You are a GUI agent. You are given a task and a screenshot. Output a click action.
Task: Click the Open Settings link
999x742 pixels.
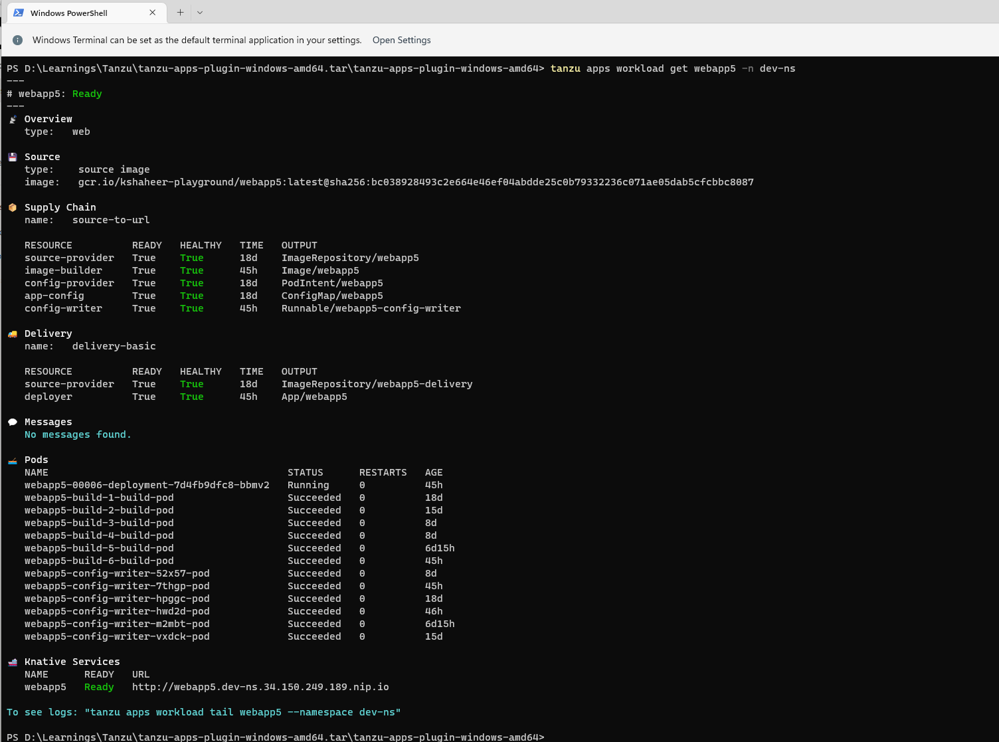401,40
